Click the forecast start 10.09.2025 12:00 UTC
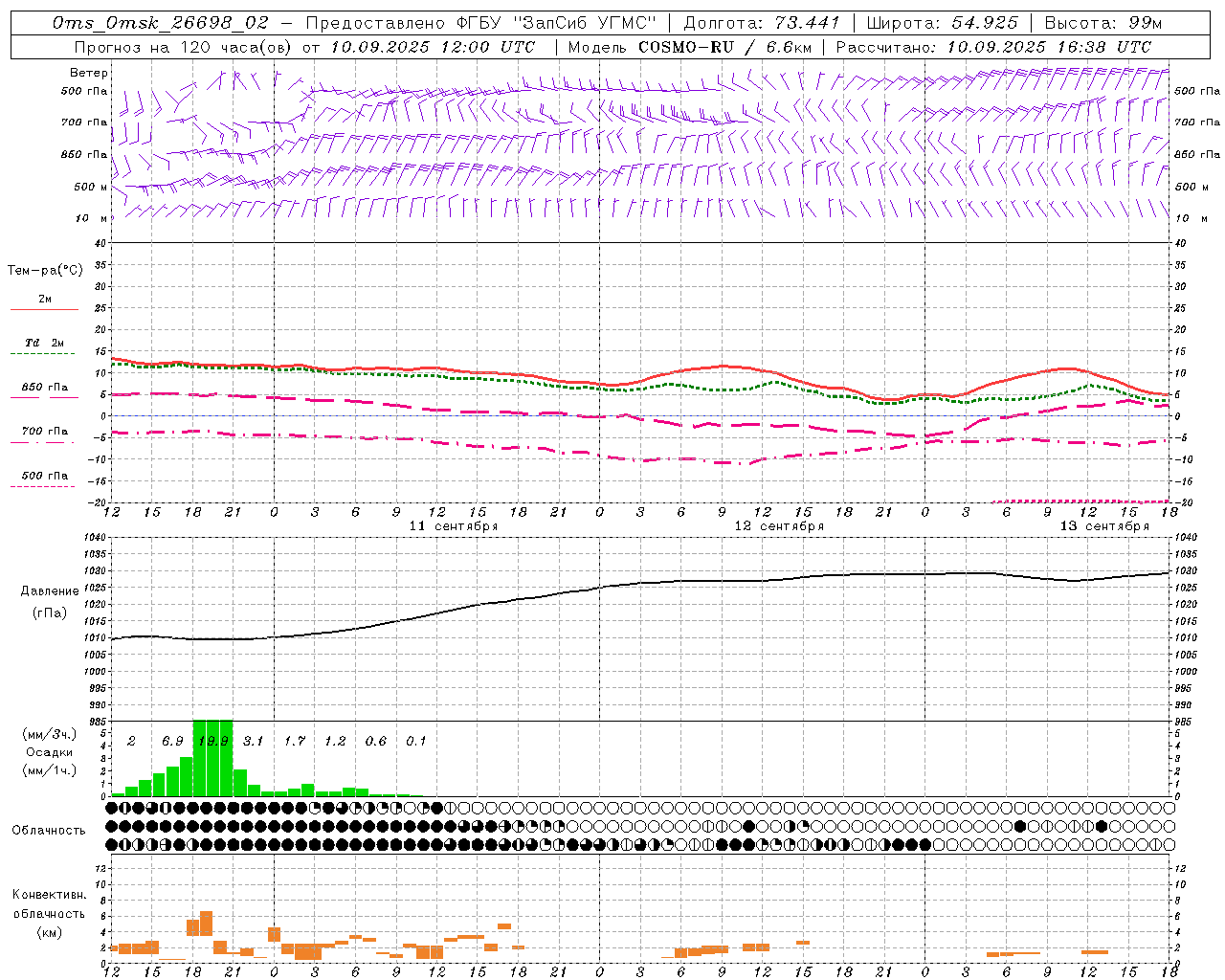Viewport: 1225px width, 980px height. (434, 47)
